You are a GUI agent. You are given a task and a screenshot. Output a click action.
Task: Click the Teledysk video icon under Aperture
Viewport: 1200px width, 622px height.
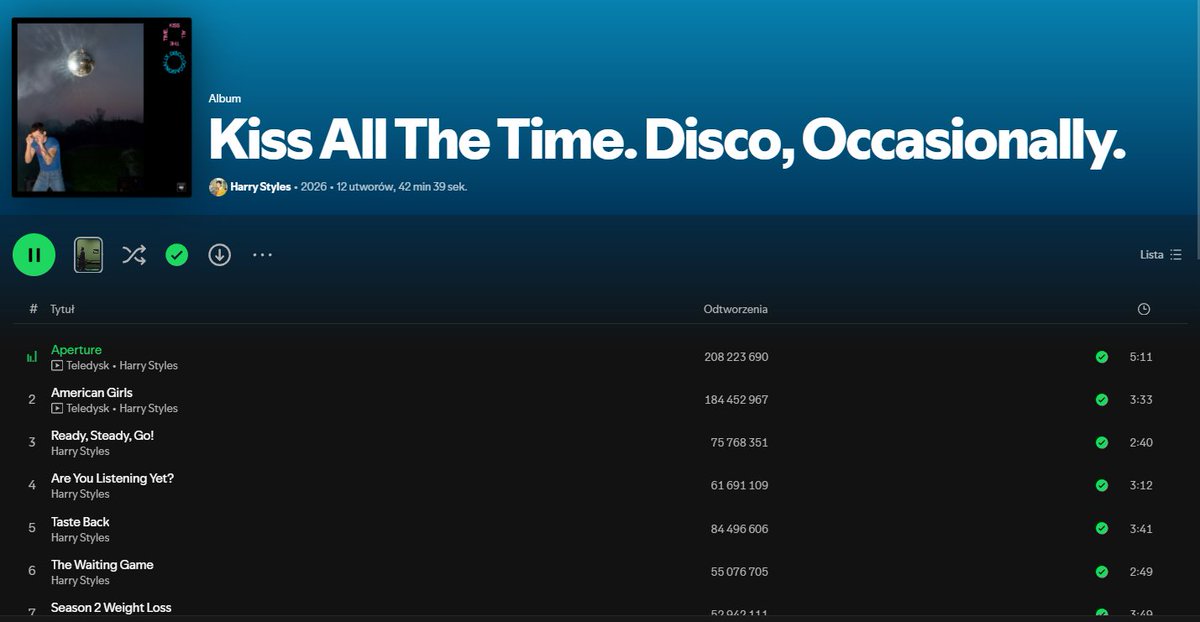click(57, 366)
